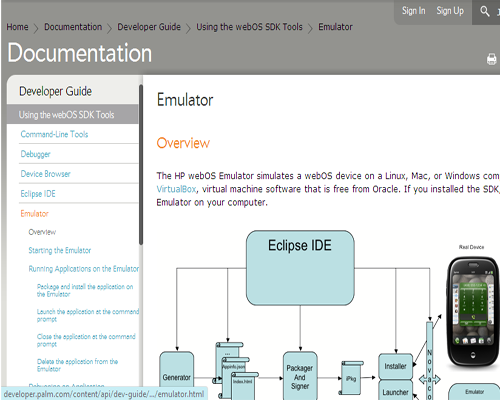
Task: Open Delete the application from the Emulator
Action: (77, 365)
